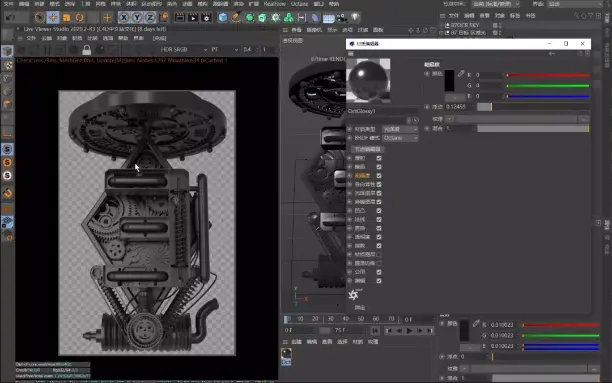
Task: Open texture dropdown in lower attribute panel
Action: pos(464,369)
